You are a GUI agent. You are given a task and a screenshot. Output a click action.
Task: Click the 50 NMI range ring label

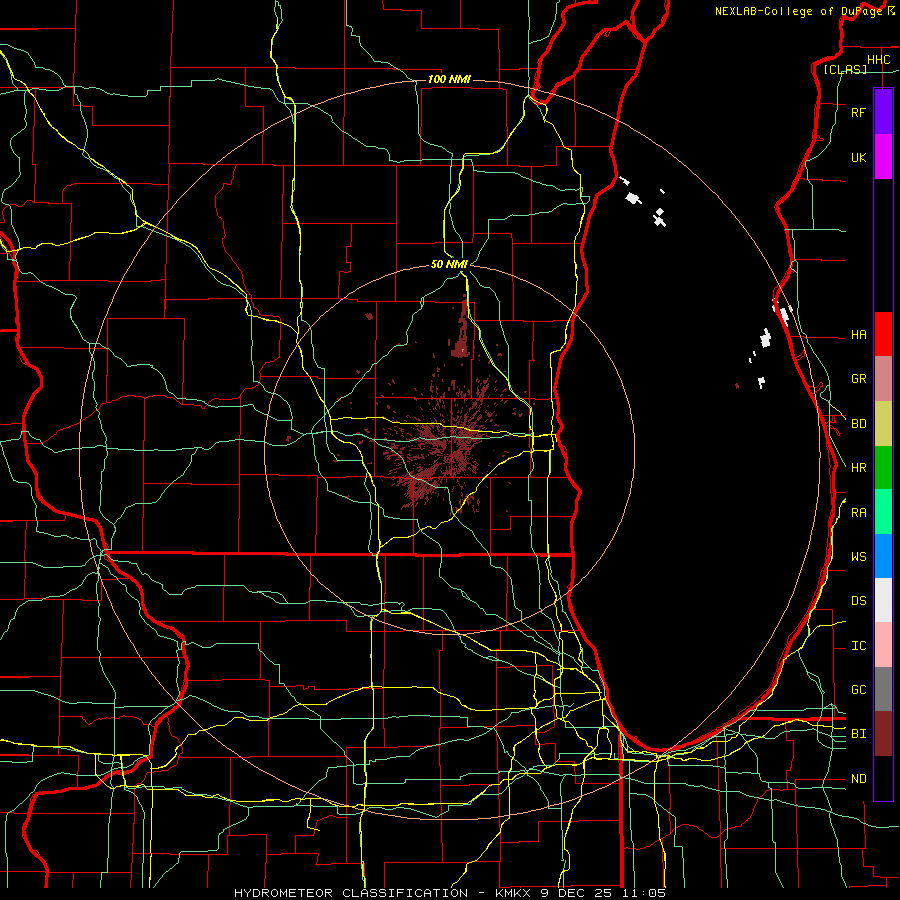point(449,264)
